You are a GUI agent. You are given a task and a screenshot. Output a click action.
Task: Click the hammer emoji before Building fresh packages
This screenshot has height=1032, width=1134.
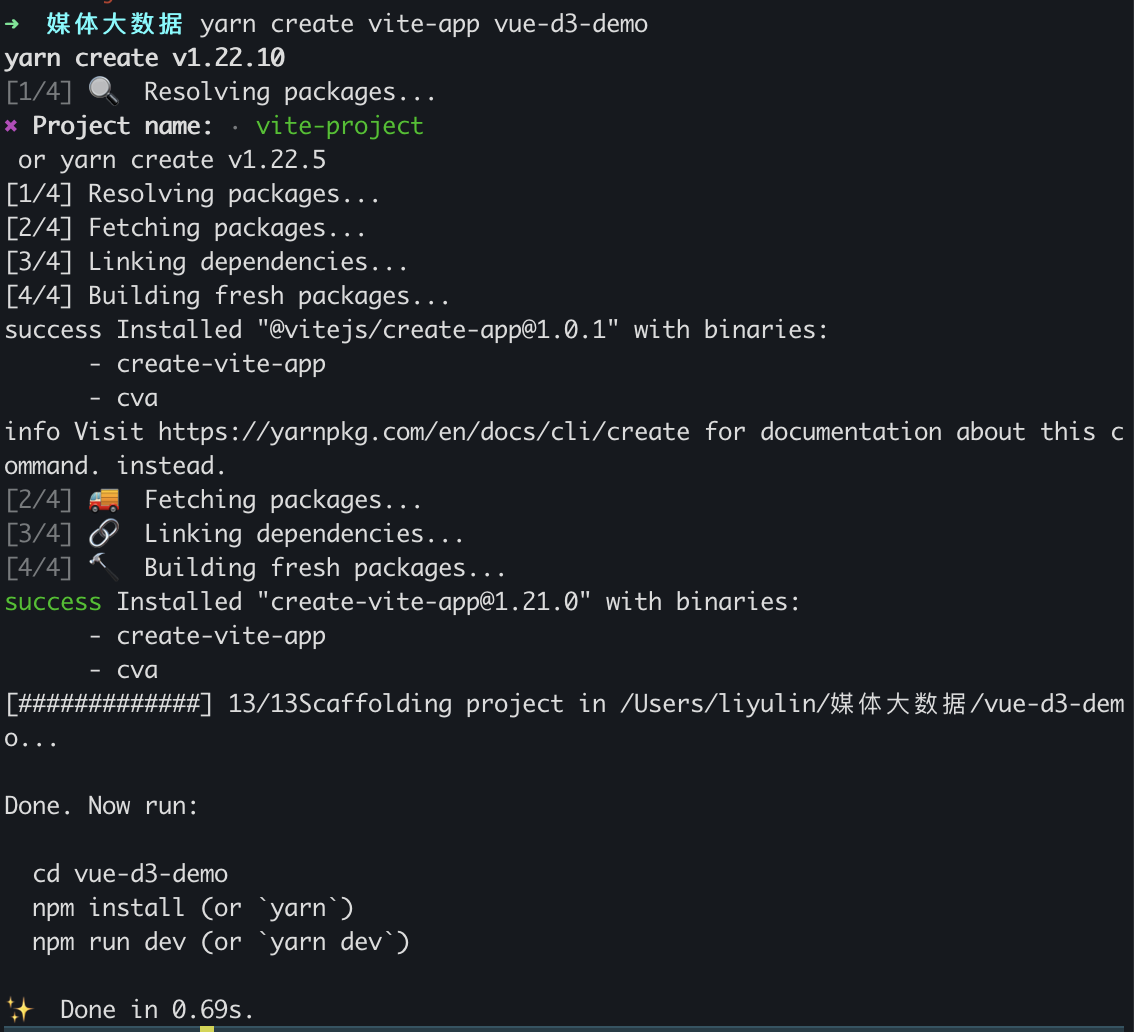[103, 568]
